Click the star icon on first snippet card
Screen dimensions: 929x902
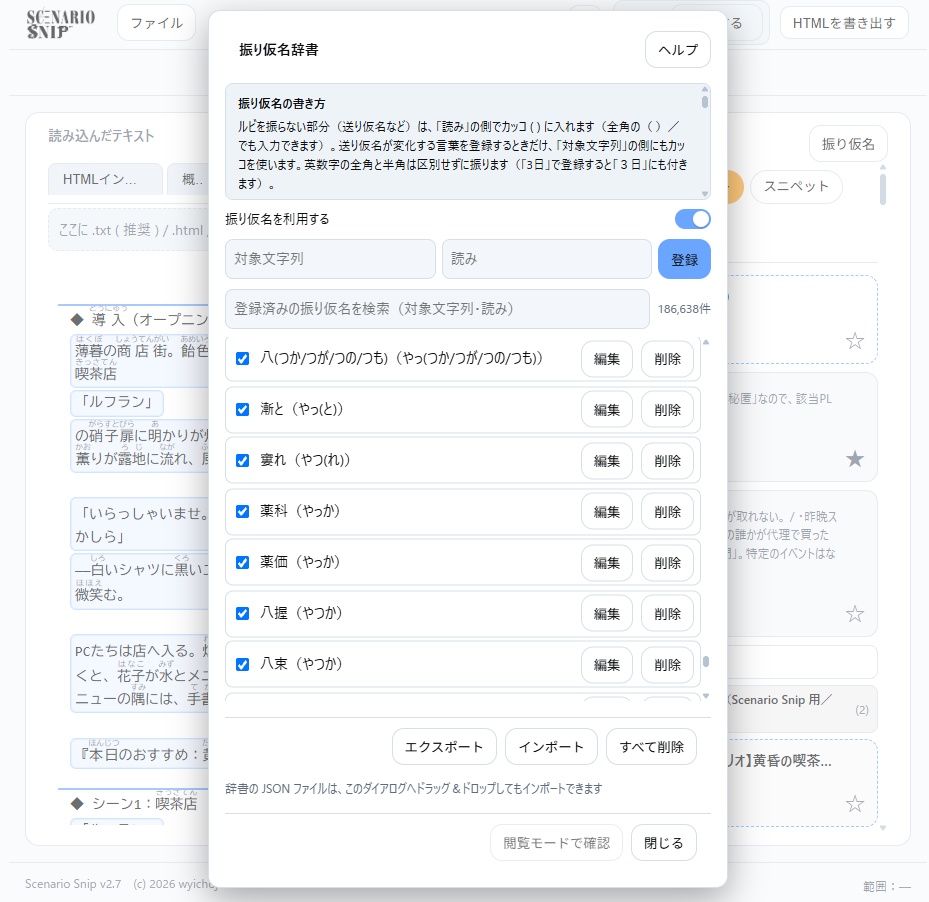[854, 341]
